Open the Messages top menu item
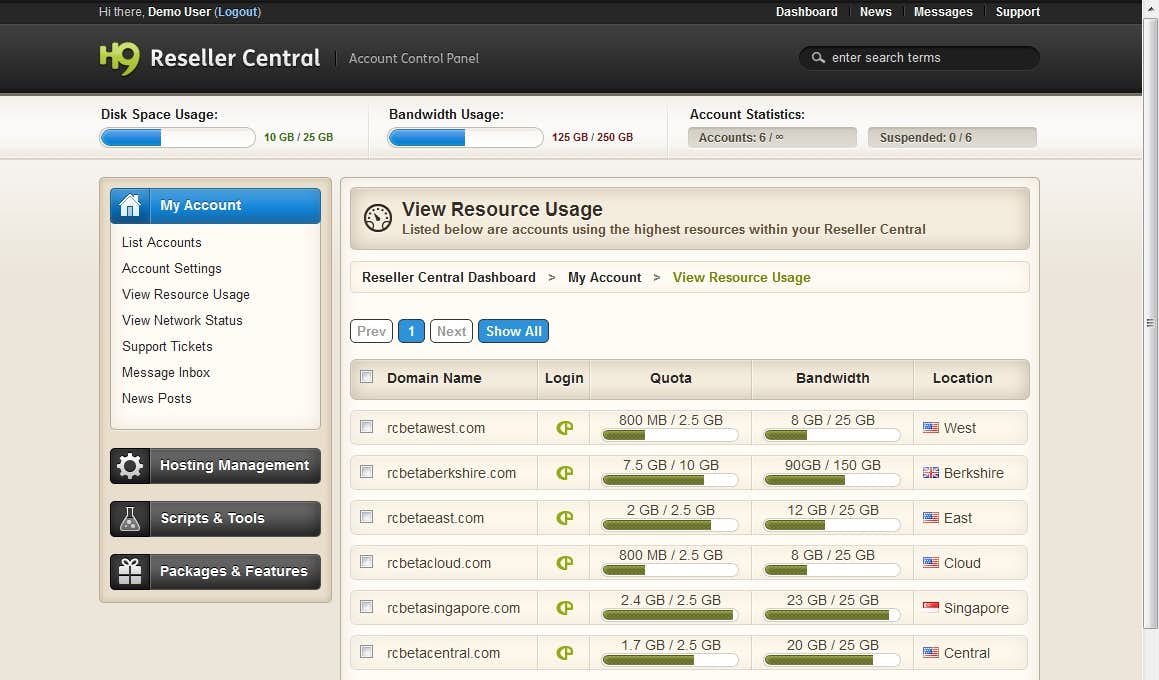The height and width of the screenshot is (680, 1159). click(942, 12)
